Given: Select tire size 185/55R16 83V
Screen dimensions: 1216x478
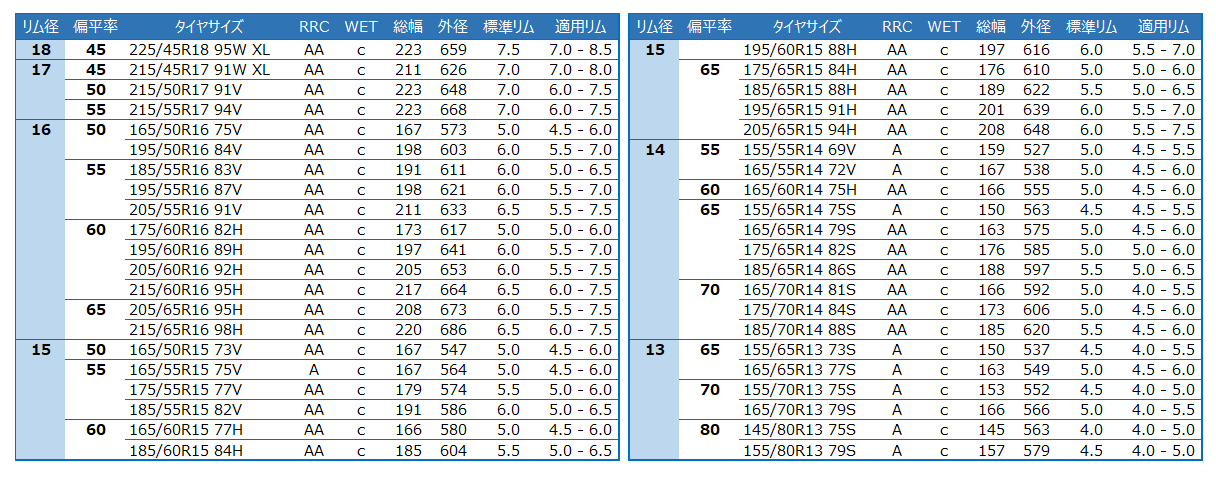Looking at the screenshot, I should tap(186, 169).
